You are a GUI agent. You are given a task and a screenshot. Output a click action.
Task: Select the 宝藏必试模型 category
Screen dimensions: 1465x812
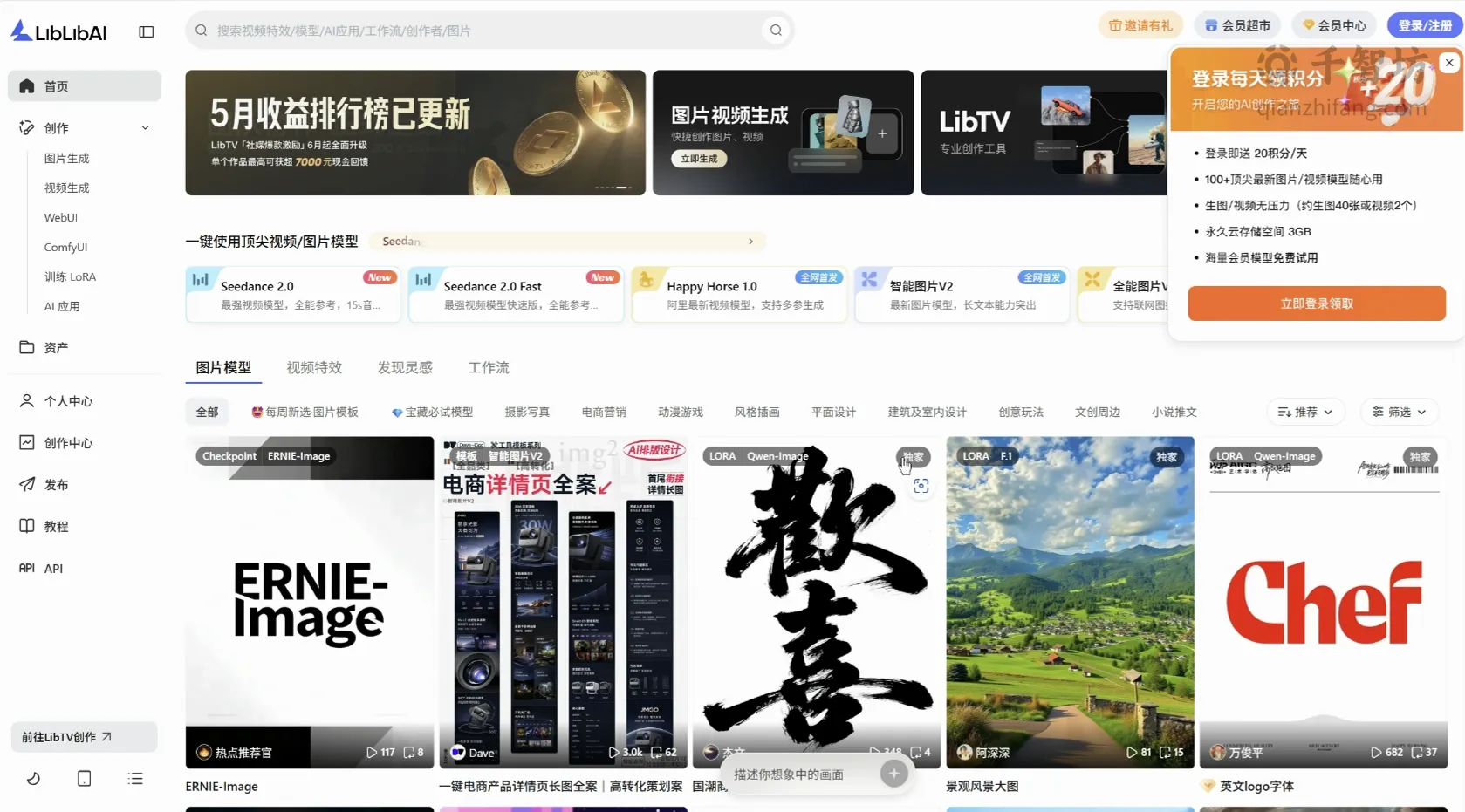[x=432, y=413]
